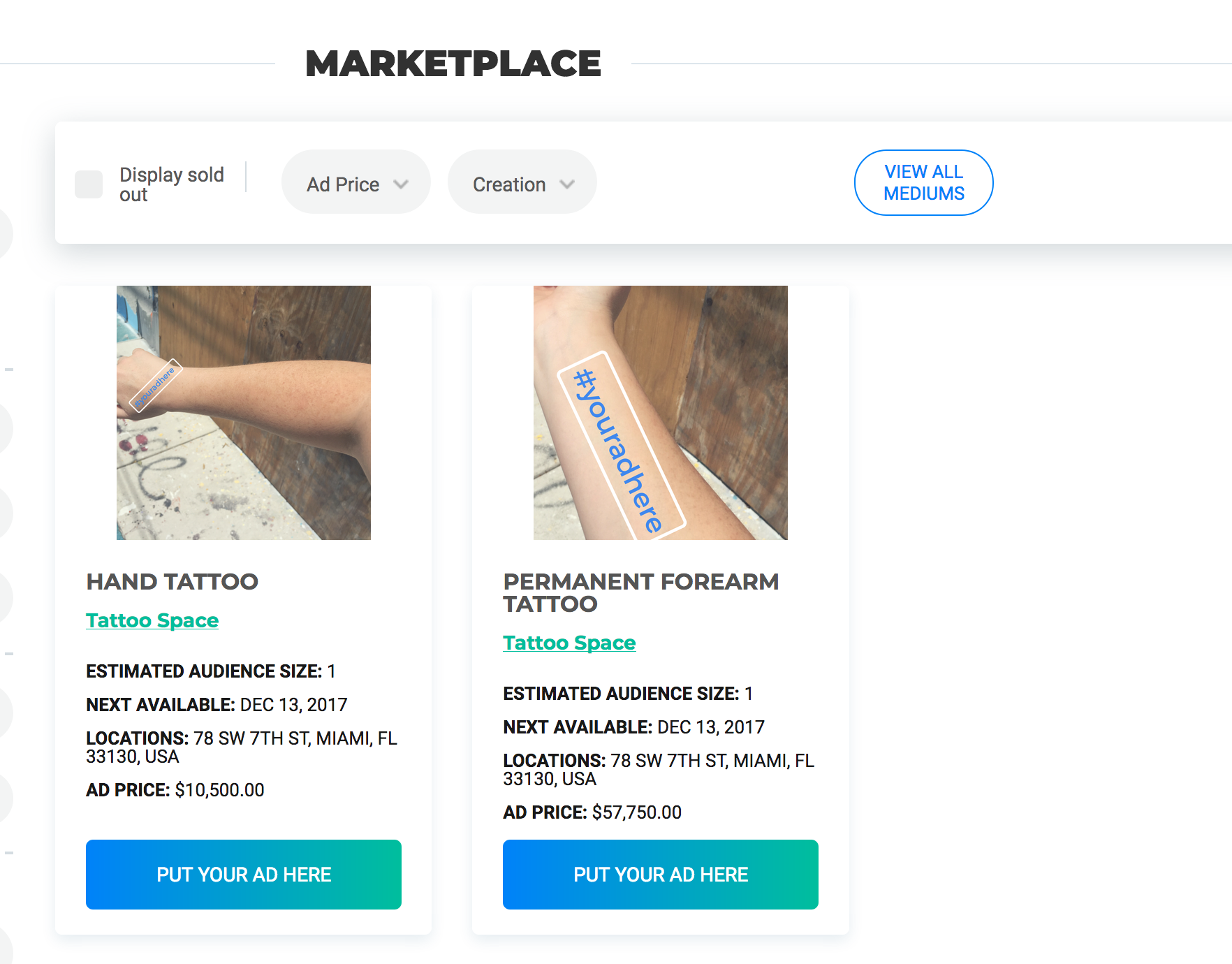Select the Hand Tattoo listing title
This screenshot has width=1232, height=964.
click(172, 582)
